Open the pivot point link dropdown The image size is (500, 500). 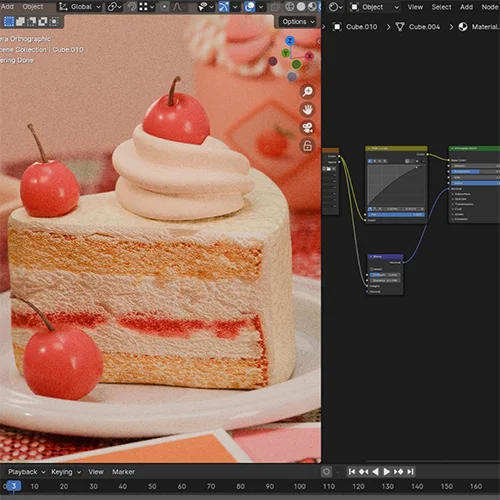(115, 7)
